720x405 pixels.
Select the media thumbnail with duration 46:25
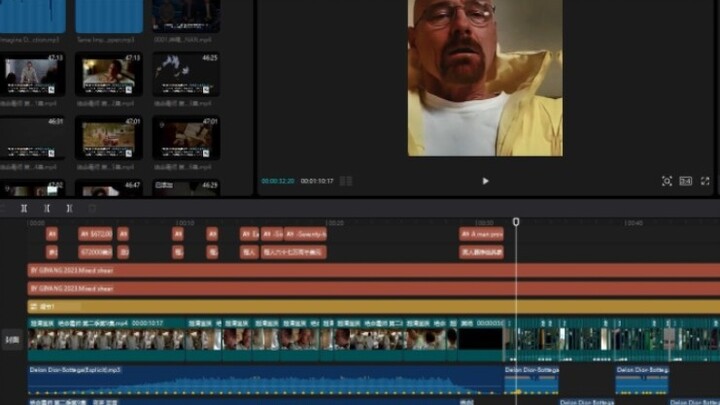click(x=186, y=74)
